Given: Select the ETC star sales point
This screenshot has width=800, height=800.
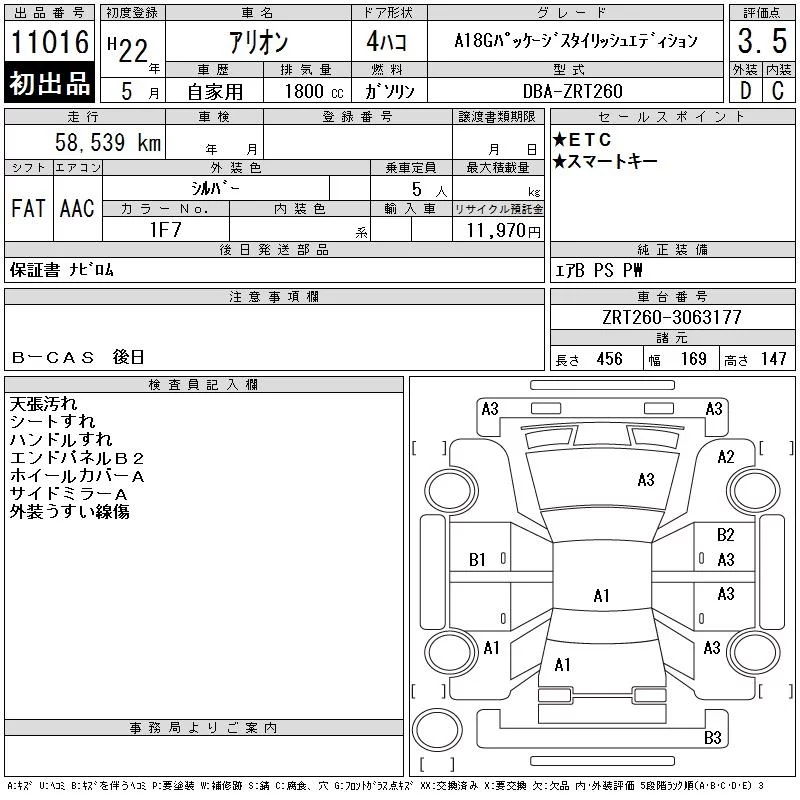Looking at the screenshot, I should [x=582, y=139].
